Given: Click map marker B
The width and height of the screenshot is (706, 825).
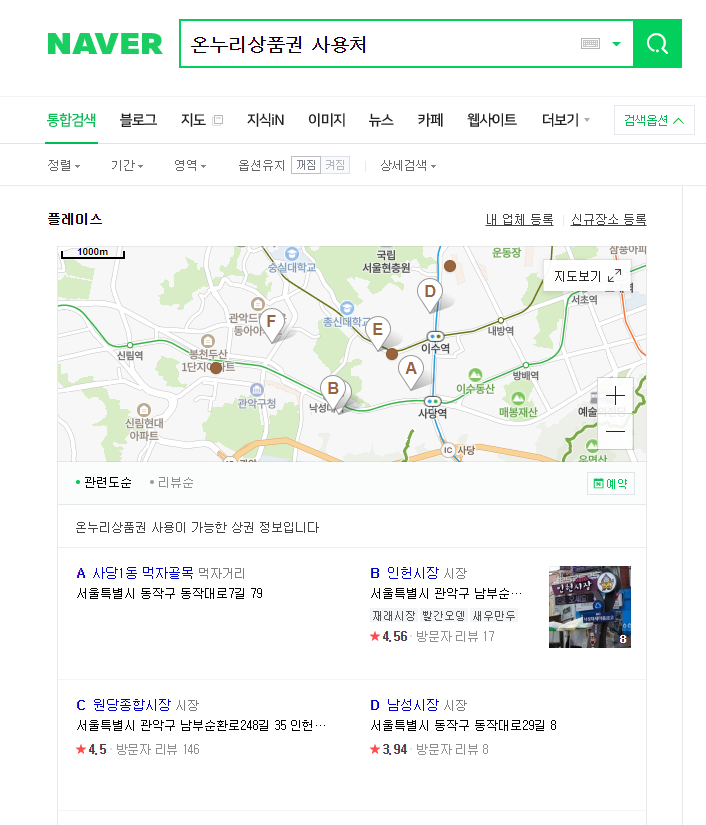Looking at the screenshot, I should click(x=333, y=393).
